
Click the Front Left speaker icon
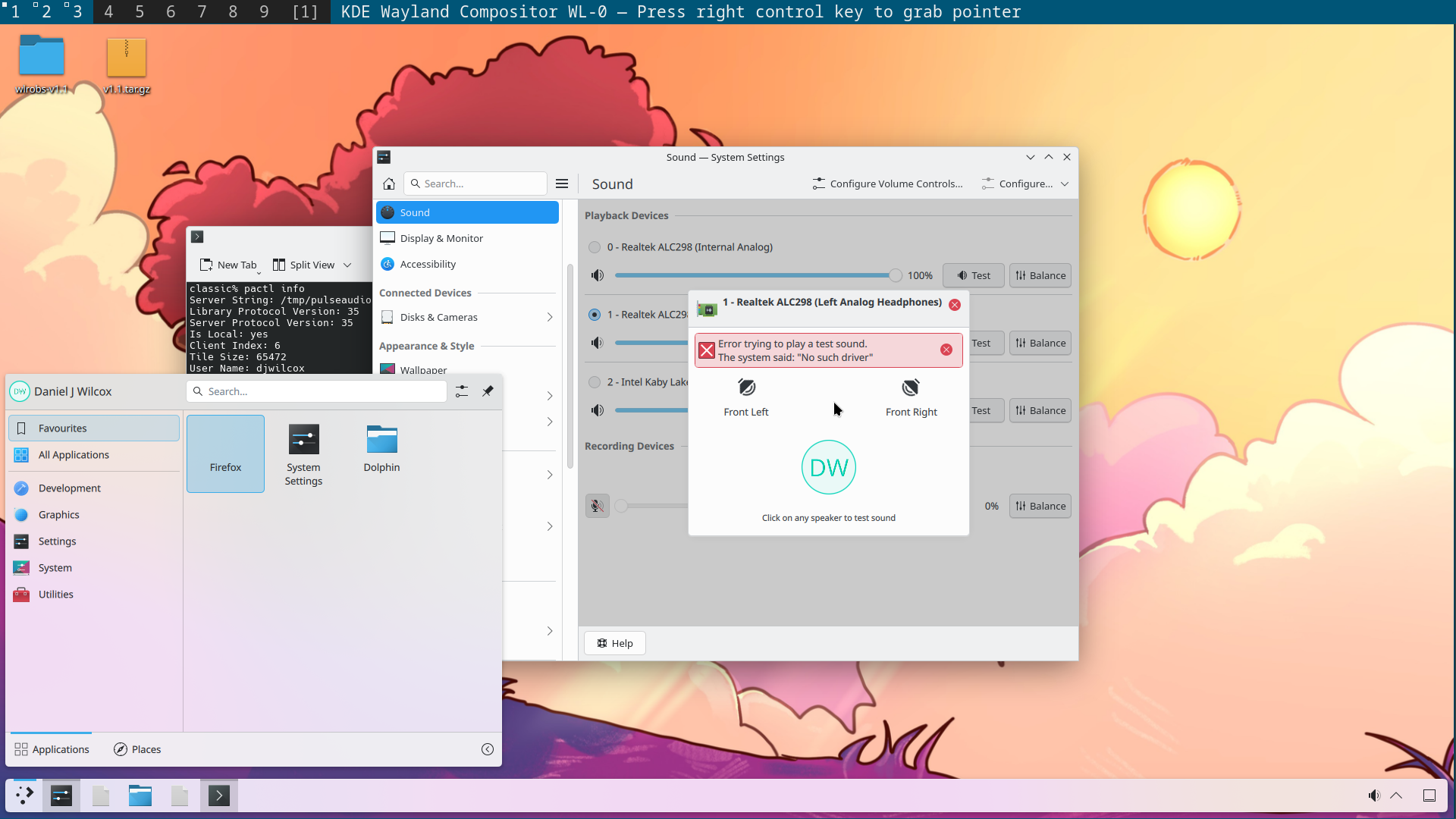click(x=746, y=388)
